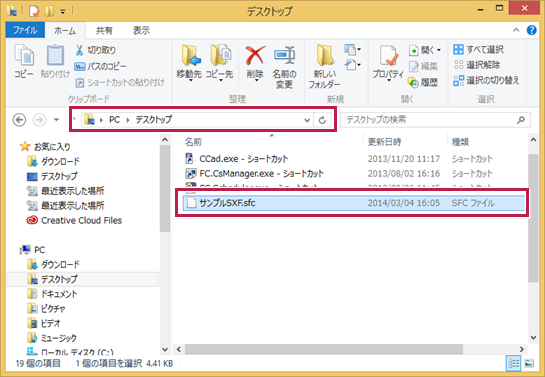Click 選択解除 (Select none)
Screen dimensions: 545x377
[477, 65]
